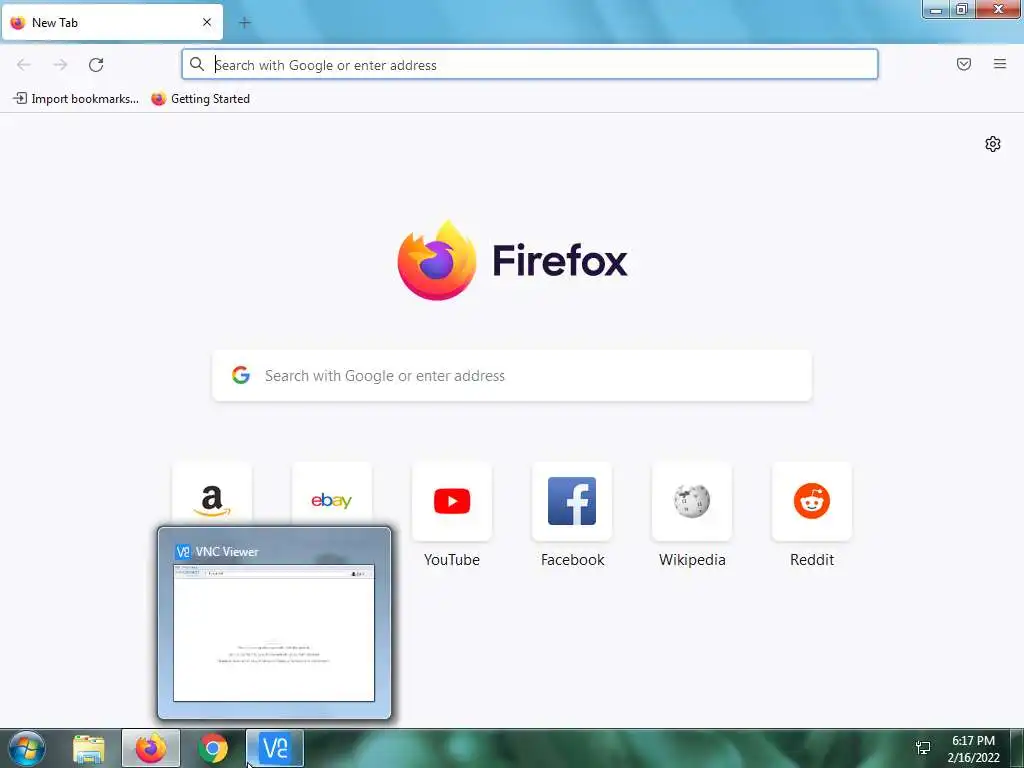1024x768 pixels.
Task: Click Import bookmarks in bookmarks toolbar
Action: pyautogui.click(x=76, y=99)
